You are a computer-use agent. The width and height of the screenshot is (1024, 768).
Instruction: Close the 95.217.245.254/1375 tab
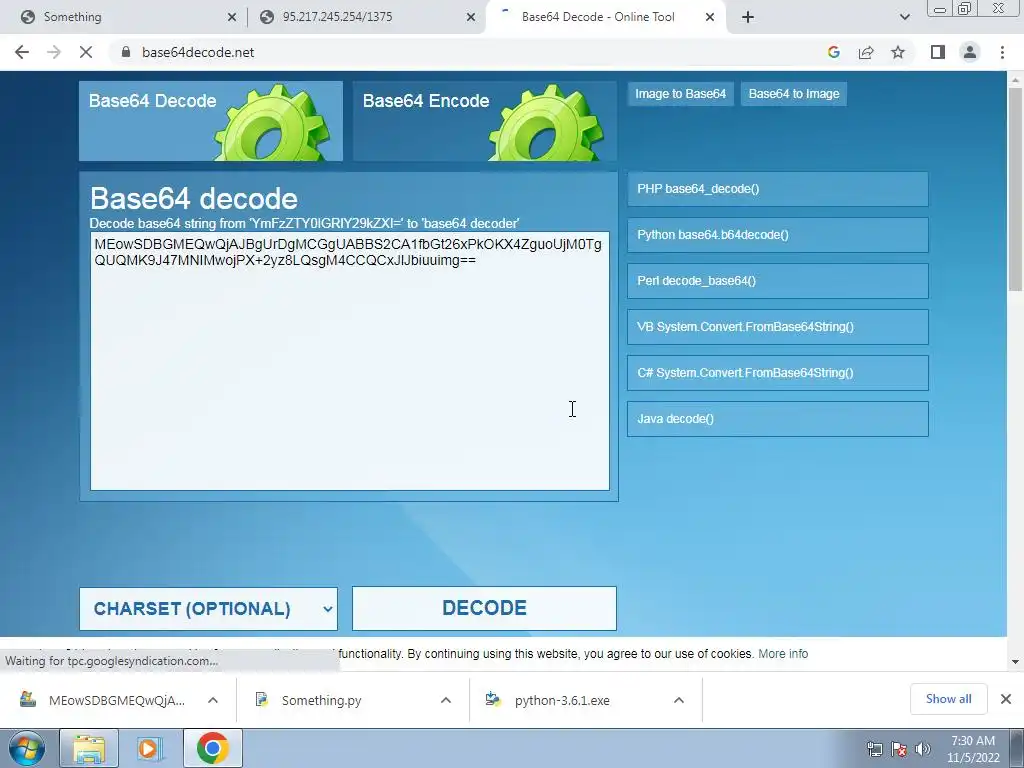click(471, 17)
